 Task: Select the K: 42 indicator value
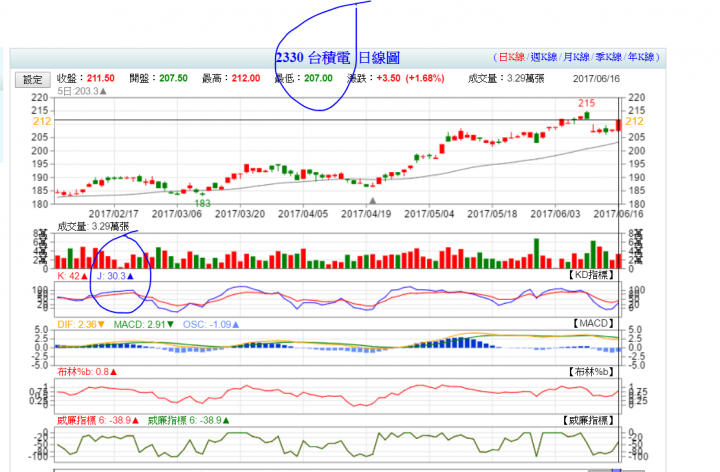72,276
